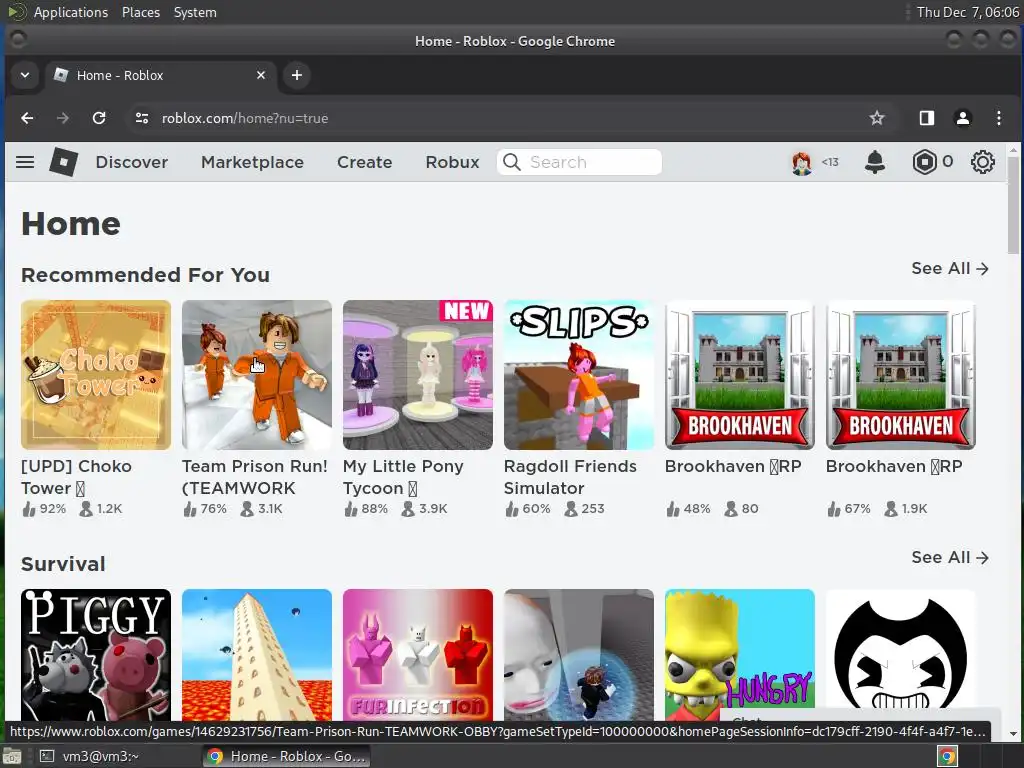Screen dimensions: 1024x768
Task: Click the Chrome icon in the taskbar tray
Action: pyautogui.click(x=948, y=756)
